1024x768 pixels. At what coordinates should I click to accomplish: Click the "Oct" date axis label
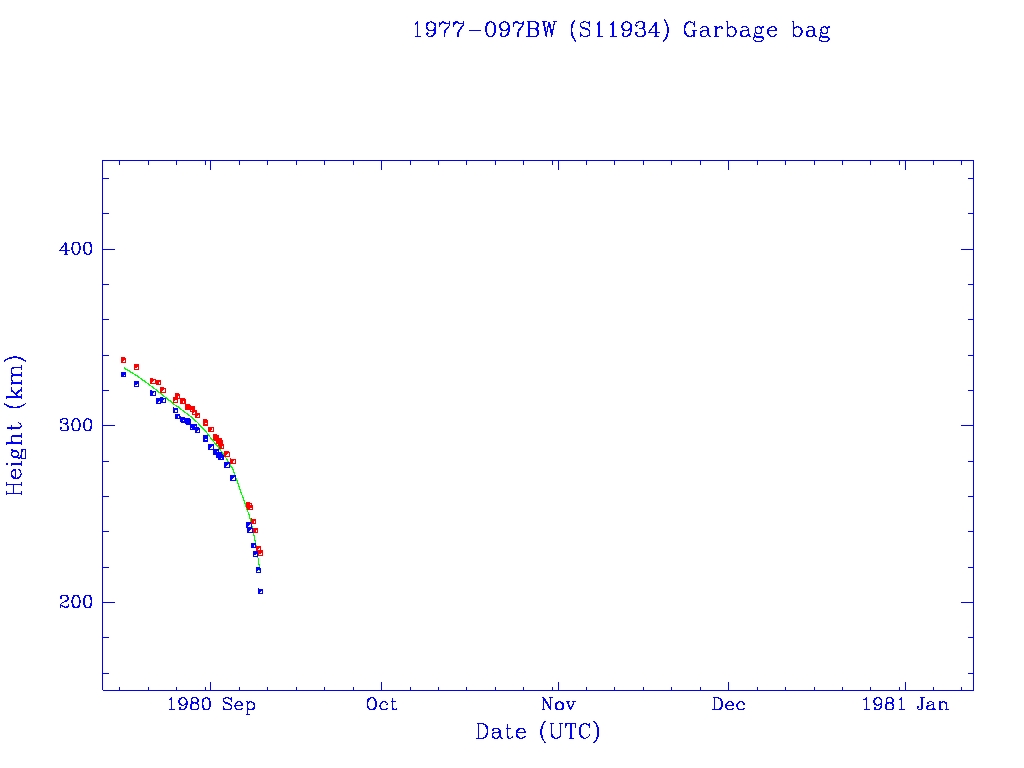point(381,704)
